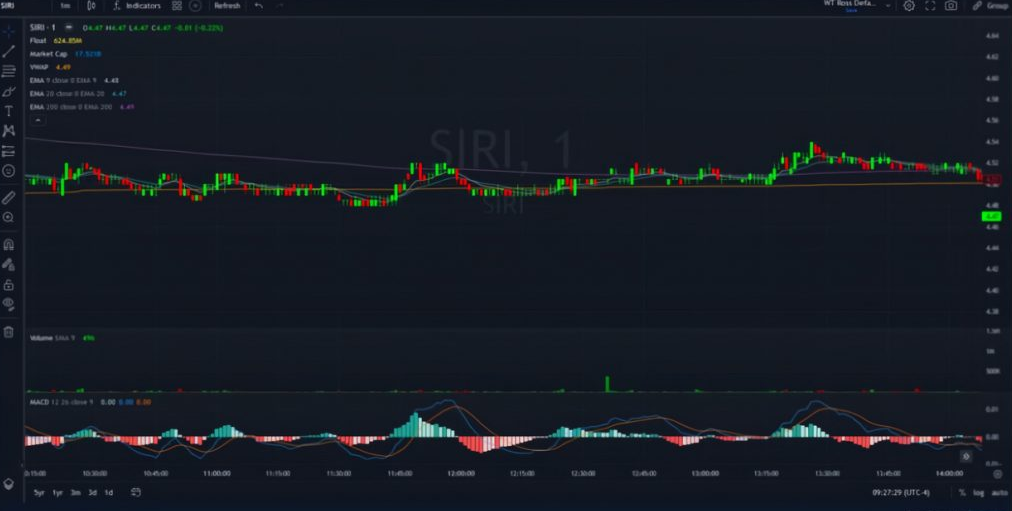Open the Fibonacci retracement tool group
This screenshot has height=511, width=1012.
(x=8, y=71)
